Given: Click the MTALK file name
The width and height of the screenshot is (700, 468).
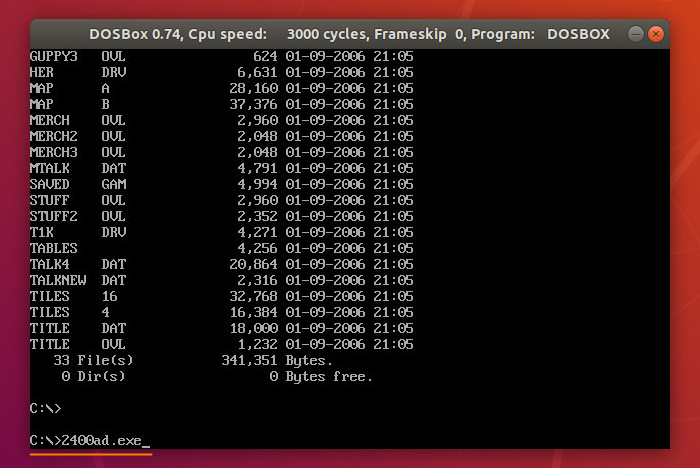Looking at the screenshot, I should pos(50,168).
